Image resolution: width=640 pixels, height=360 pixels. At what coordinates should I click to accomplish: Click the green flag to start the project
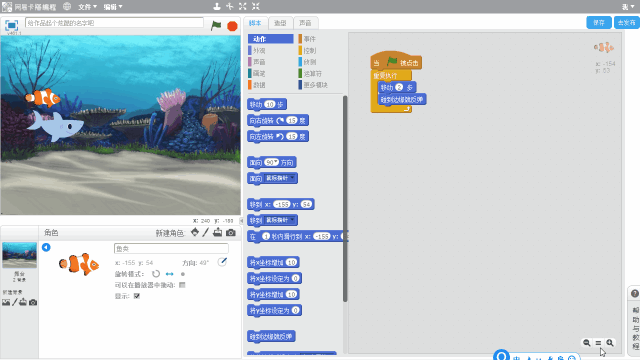pos(216,26)
